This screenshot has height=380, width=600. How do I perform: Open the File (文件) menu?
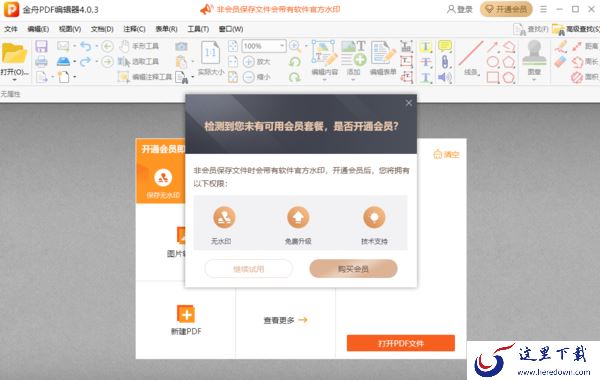11,29
